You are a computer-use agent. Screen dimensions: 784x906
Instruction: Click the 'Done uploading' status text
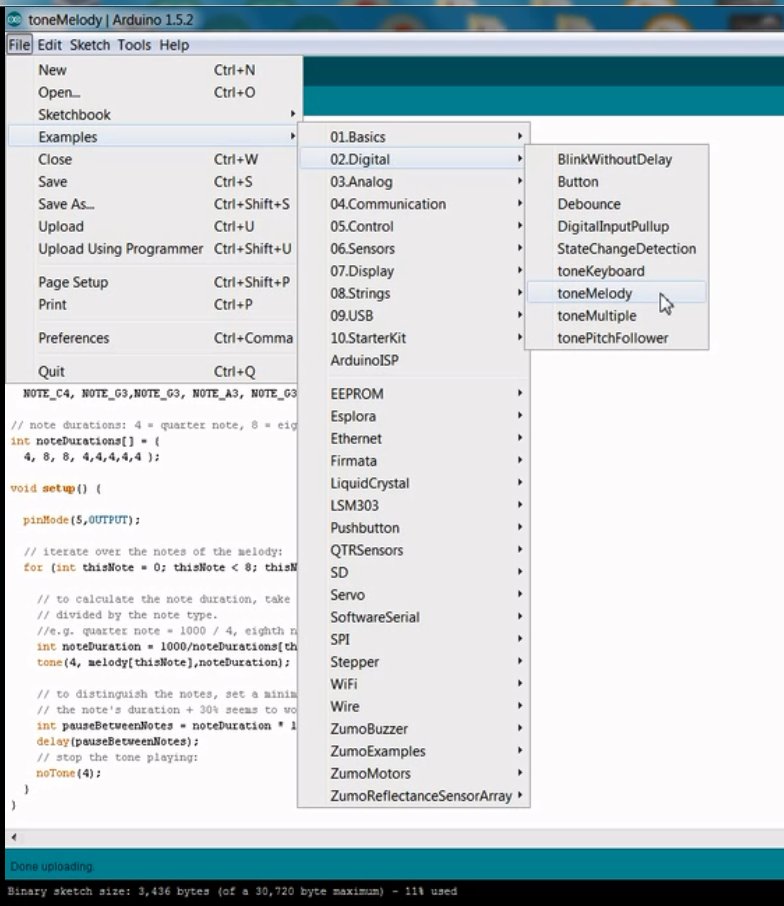[51, 867]
